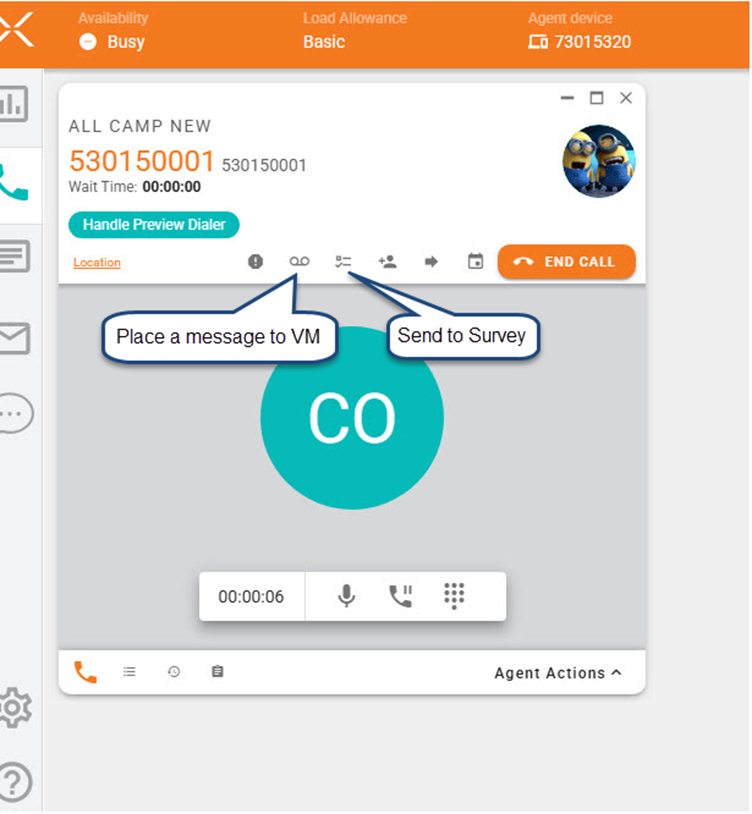The height and width of the screenshot is (814, 752).
Task: Toggle the Busy availability status
Action: click(x=113, y=42)
